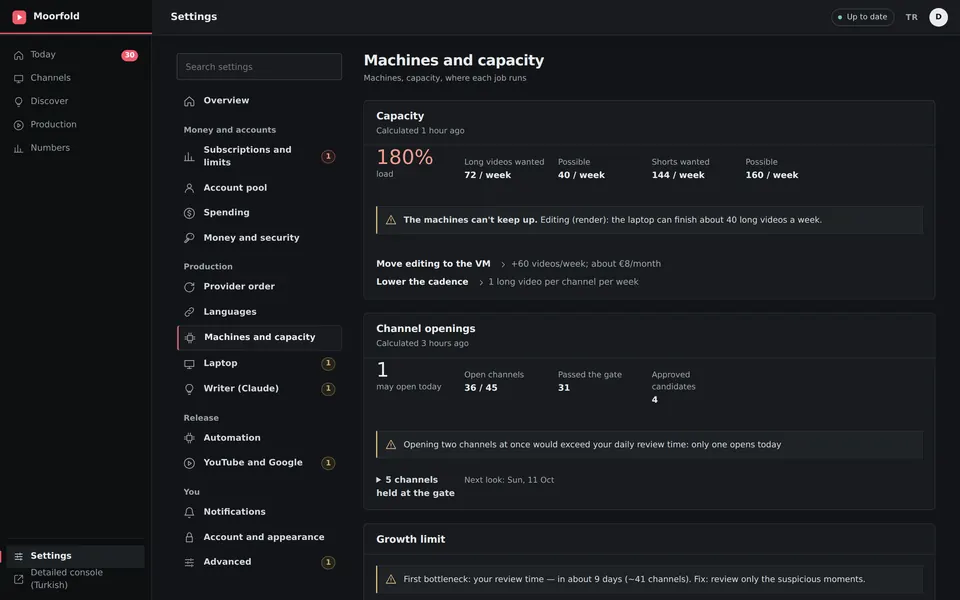This screenshot has height=600, width=960.
Task: Click the Languages link icon
Action: point(189,312)
